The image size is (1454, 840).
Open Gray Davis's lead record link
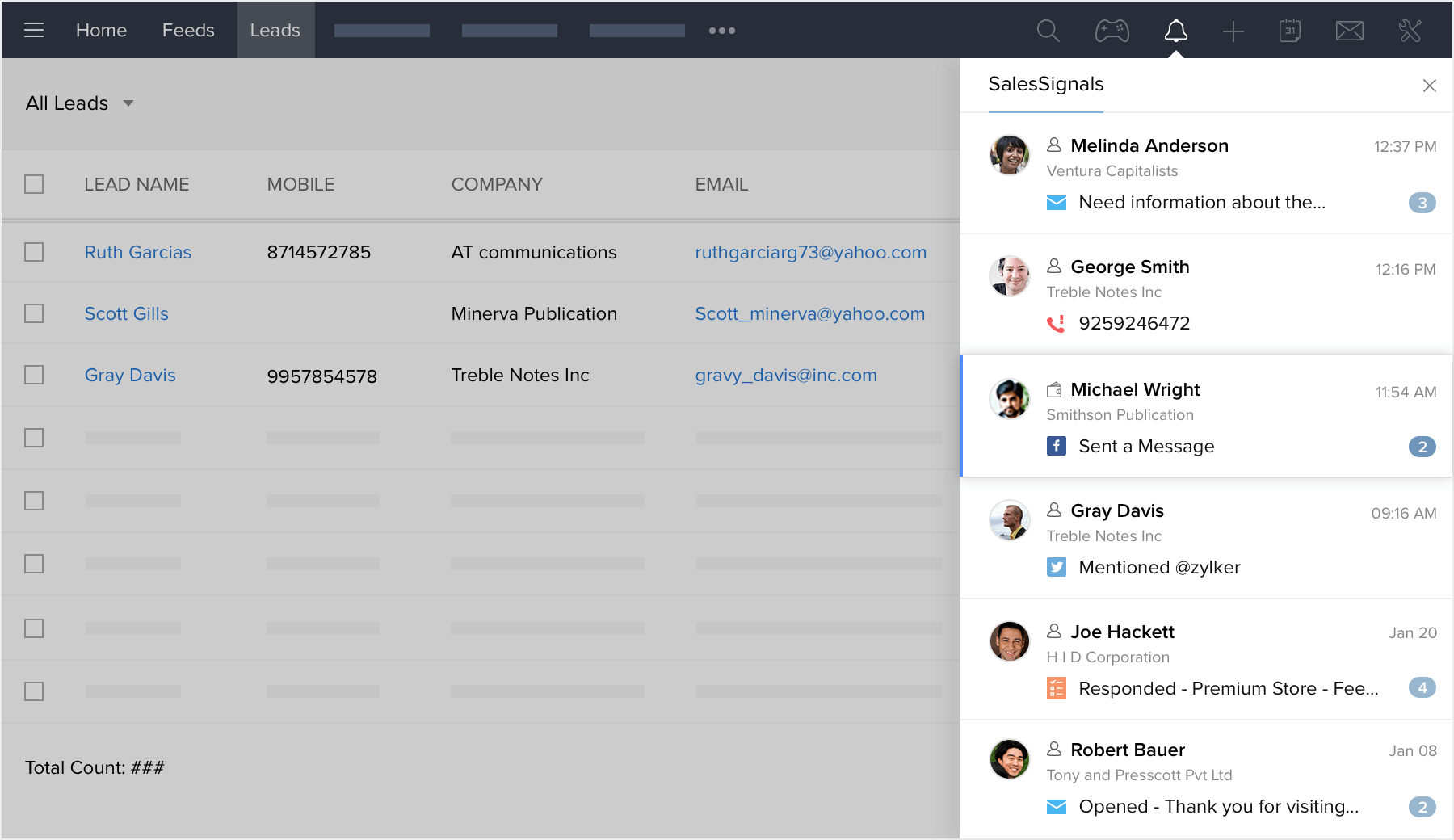129,375
